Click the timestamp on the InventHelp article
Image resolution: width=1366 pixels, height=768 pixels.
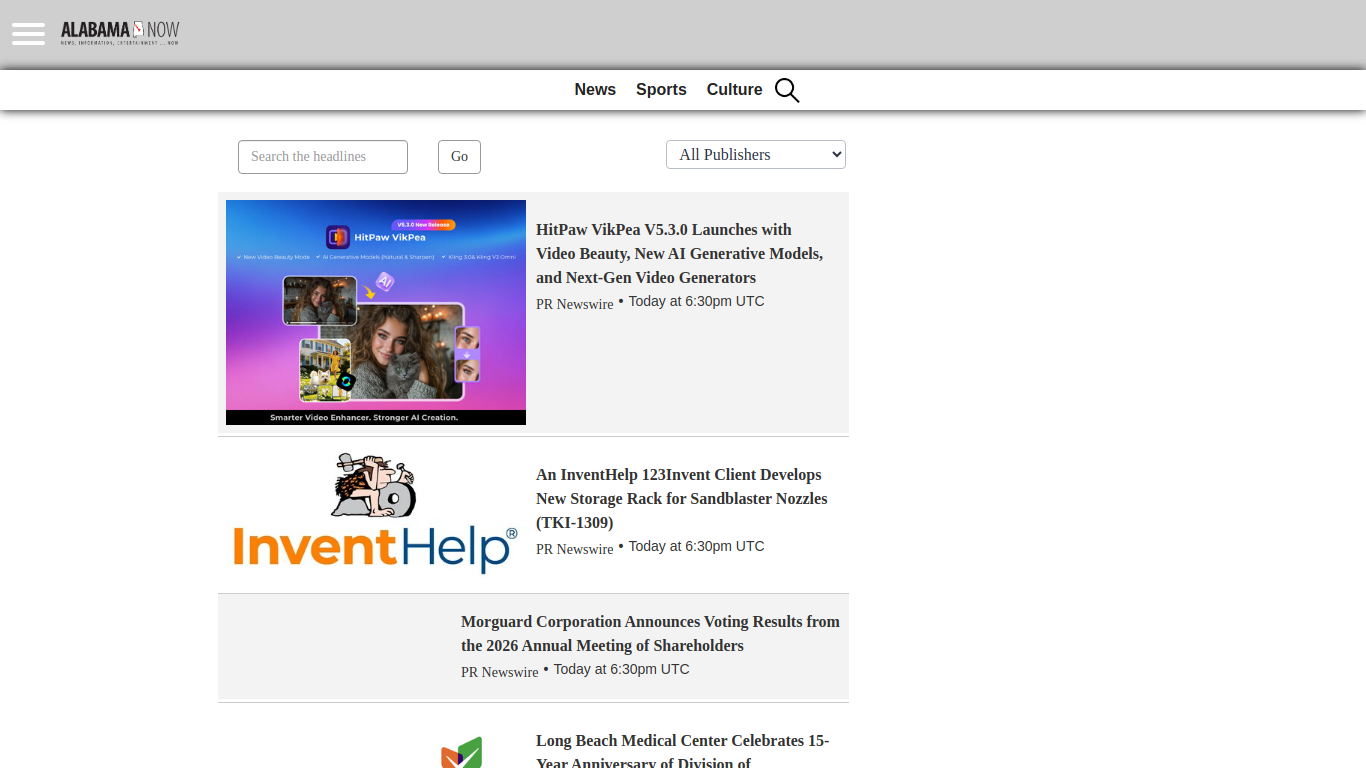(696, 546)
